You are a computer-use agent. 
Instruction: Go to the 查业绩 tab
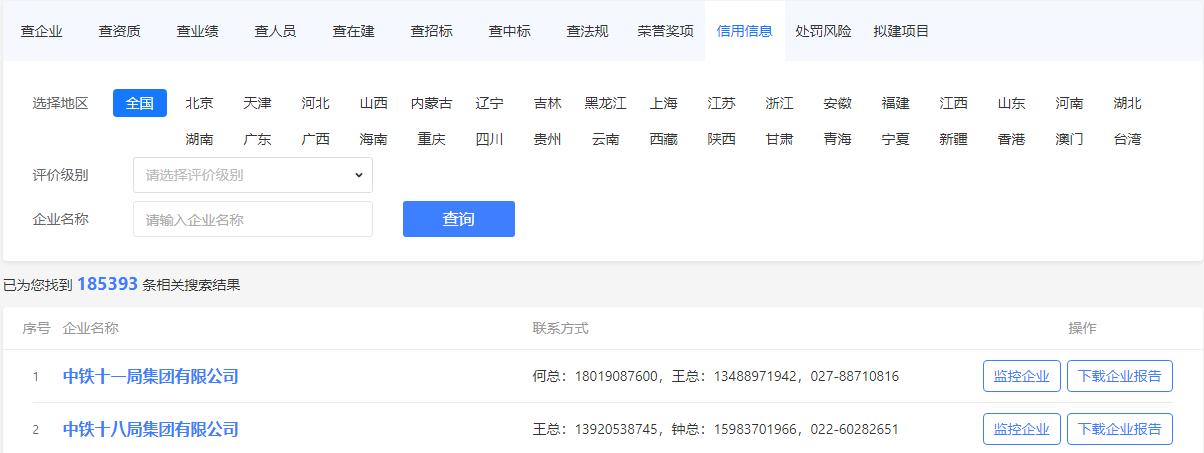point(197,31)
